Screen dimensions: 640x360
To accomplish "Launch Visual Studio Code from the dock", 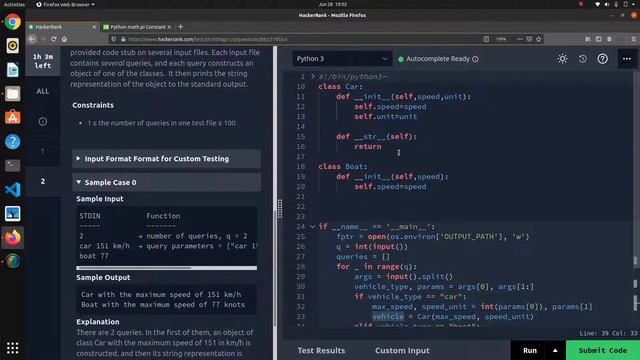I will pos(13,189).
